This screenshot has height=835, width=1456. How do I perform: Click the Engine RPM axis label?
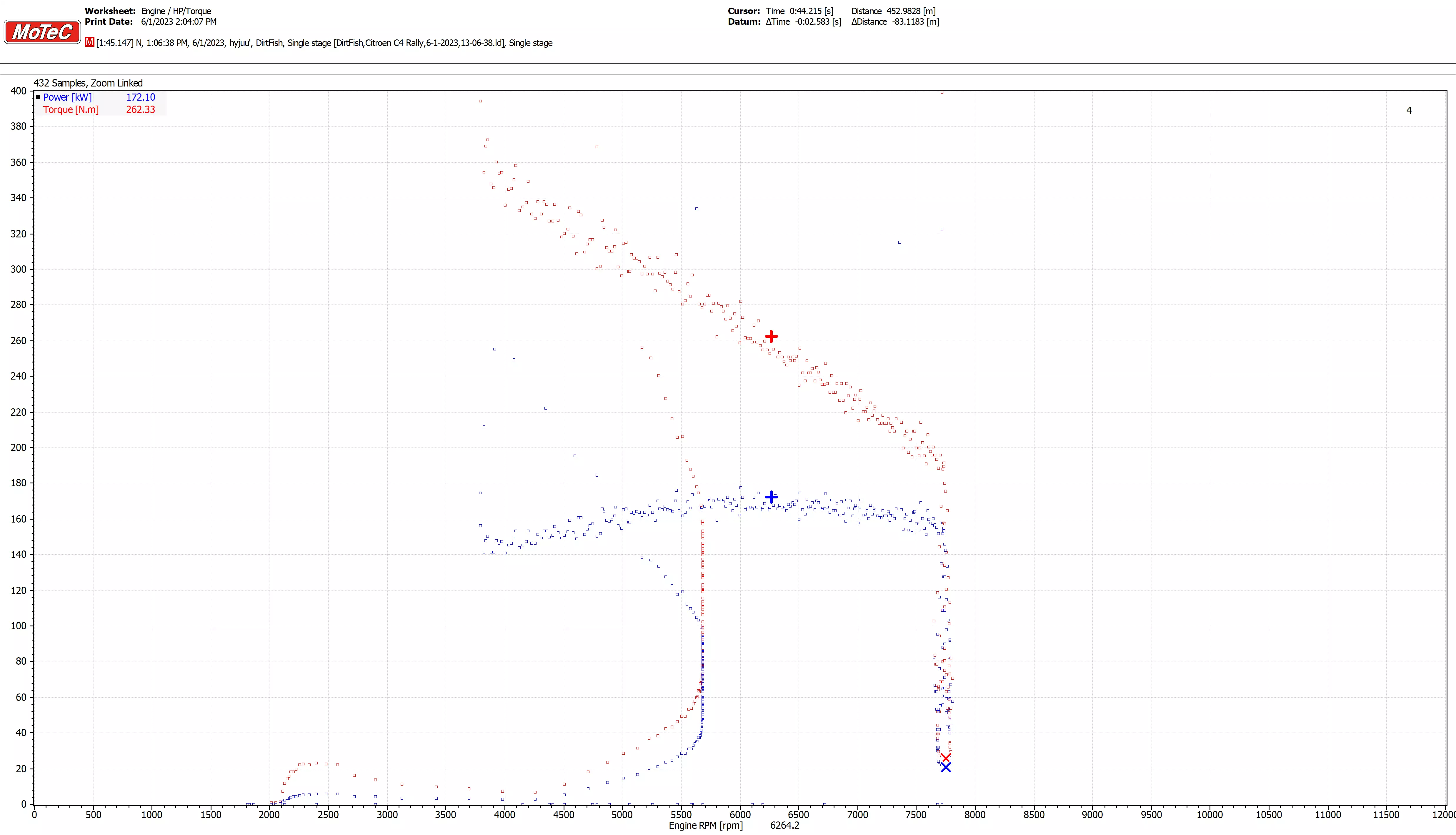pyautogui.click(x=706, y=826)
